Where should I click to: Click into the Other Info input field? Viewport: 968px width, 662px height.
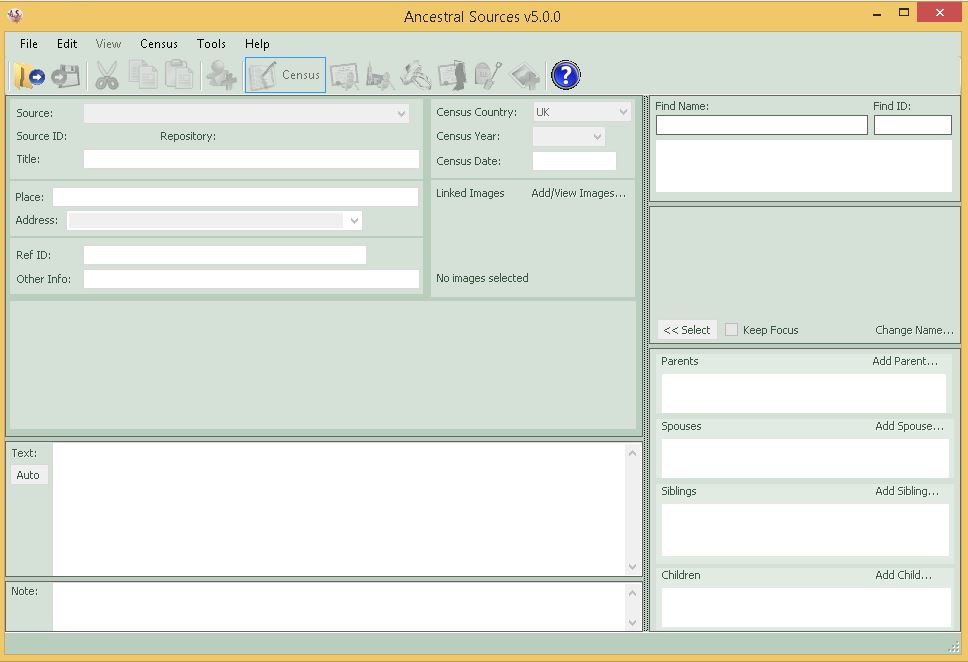point(251,279)
